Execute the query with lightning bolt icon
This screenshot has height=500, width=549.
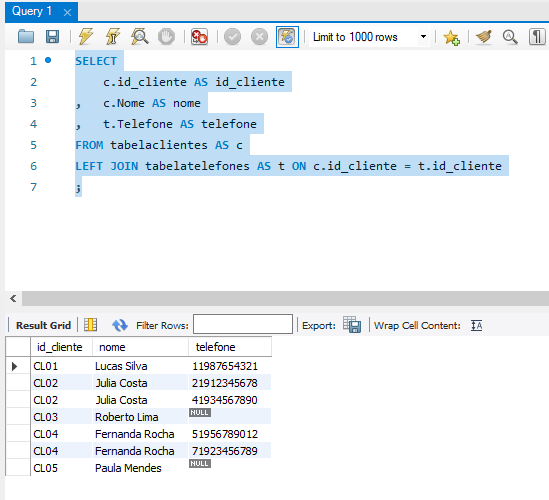click(x=85, y=36)
